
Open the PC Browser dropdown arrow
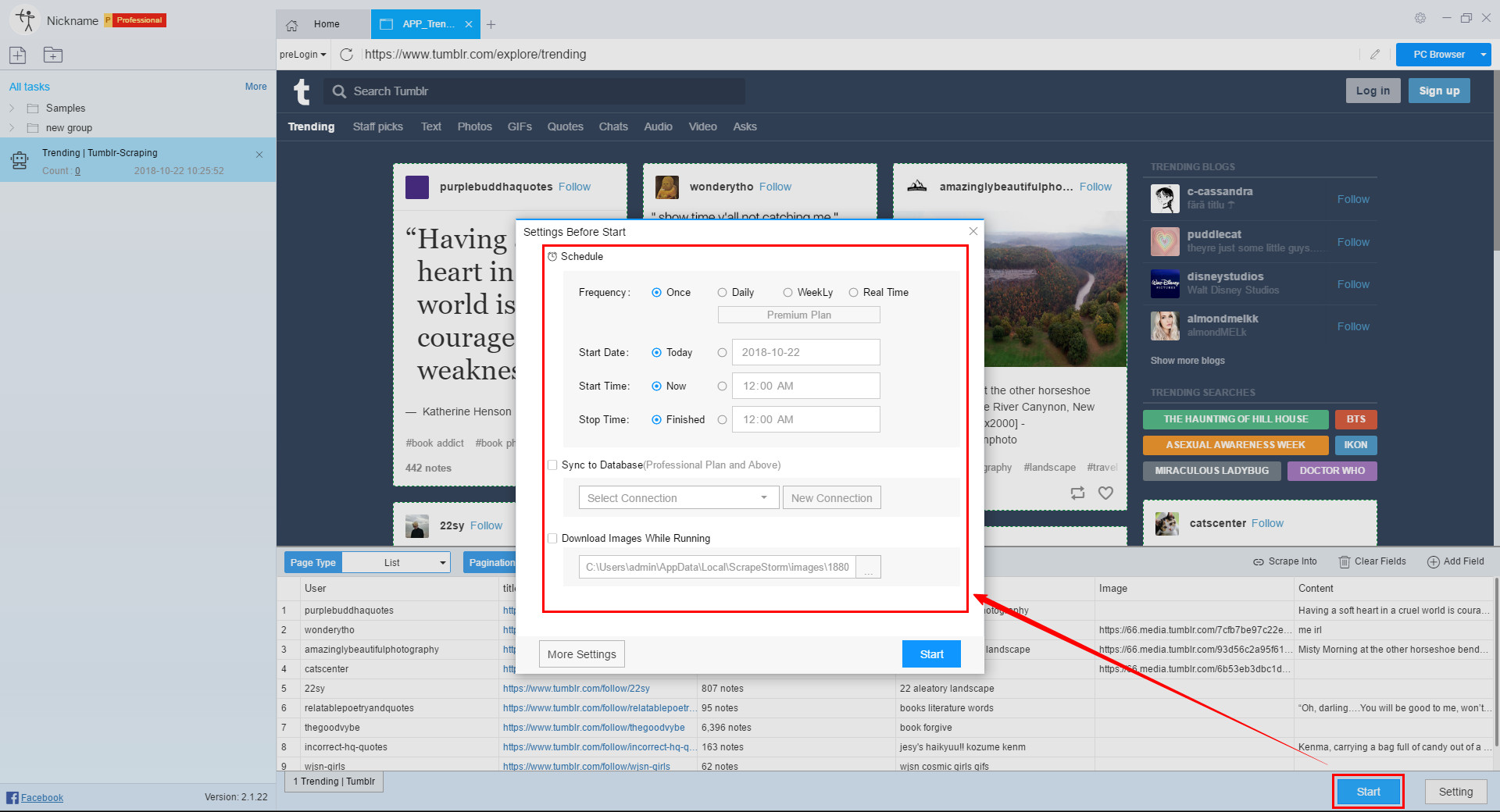pyautogui.click(x=1483, y=55)
